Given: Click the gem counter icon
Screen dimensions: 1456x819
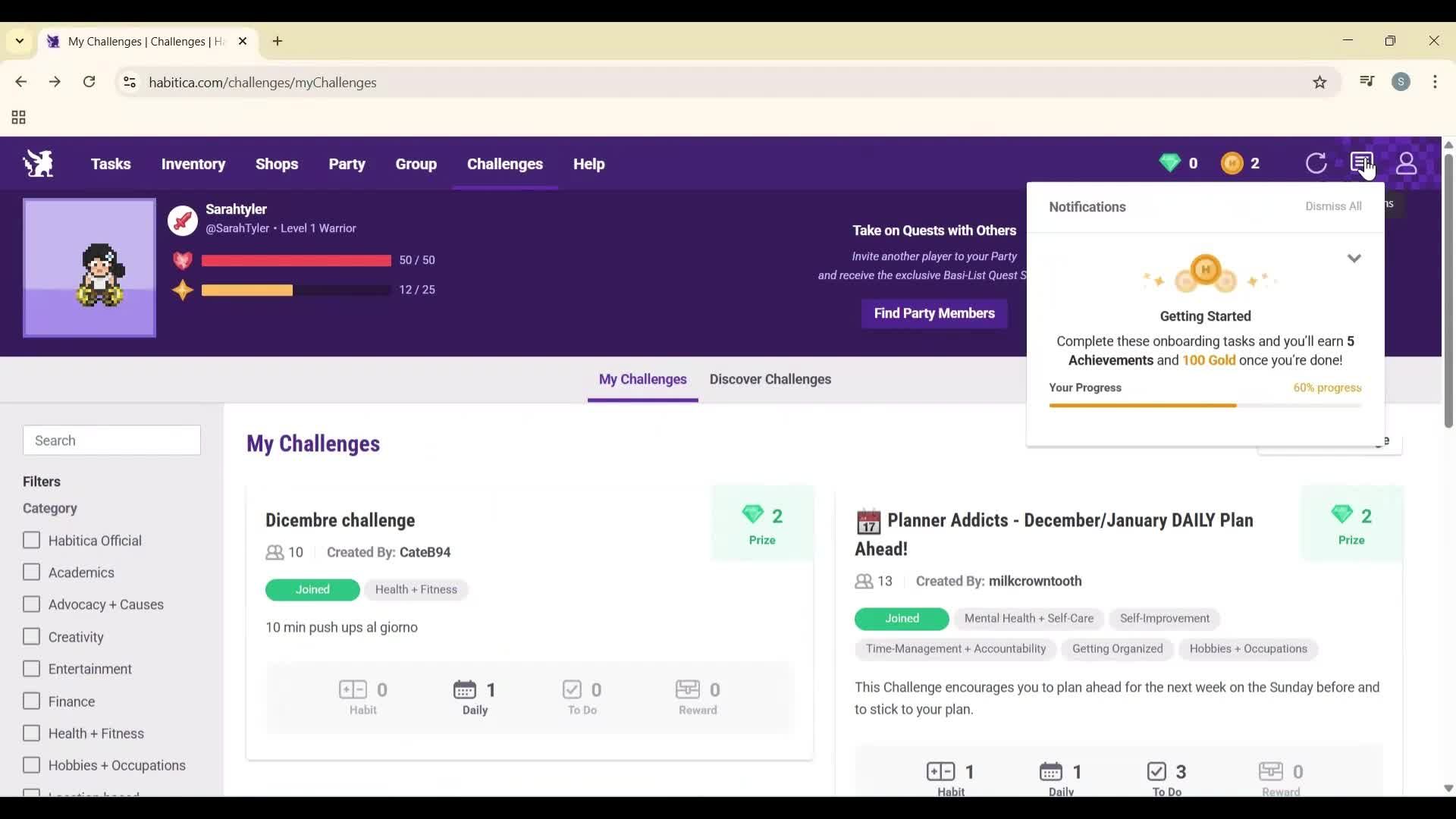Looking at the screenshot, I should pyautogui.click(x=1169, y=163).
